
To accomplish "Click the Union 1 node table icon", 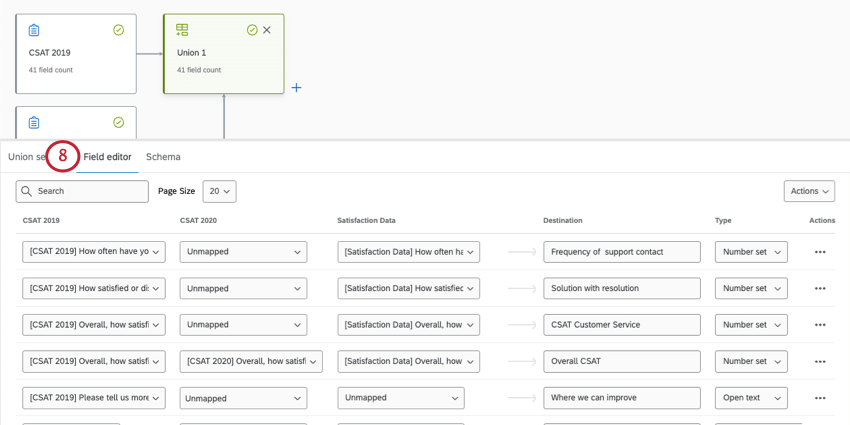I will click(x=182, y=30).
